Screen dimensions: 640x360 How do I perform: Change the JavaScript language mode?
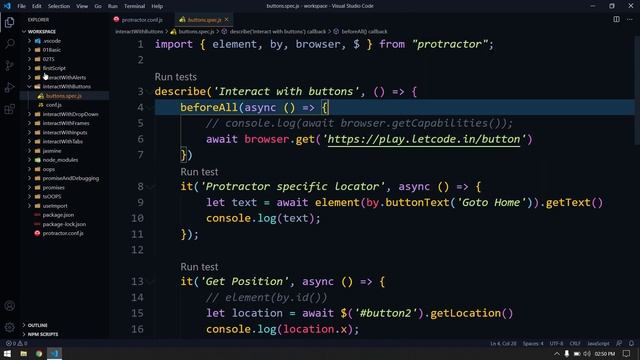pos(598,343)
